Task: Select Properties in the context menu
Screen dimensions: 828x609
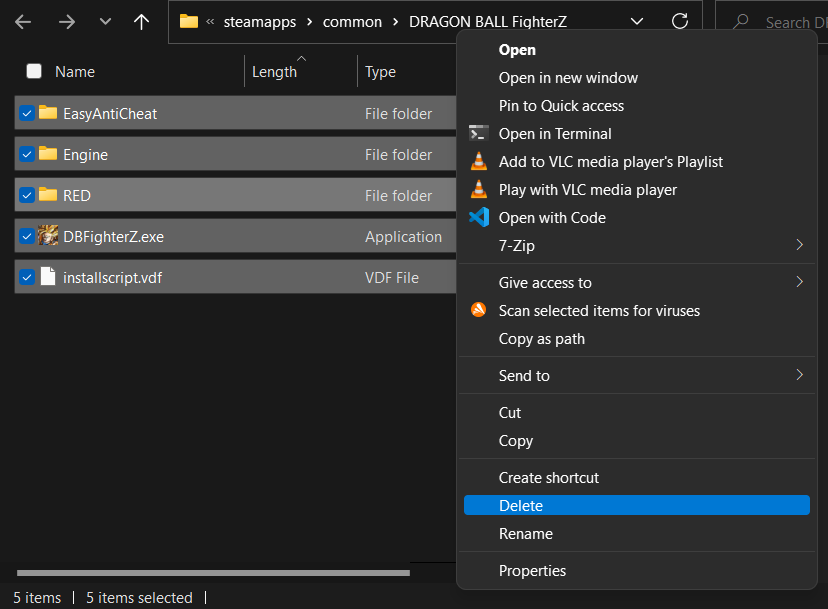Action: click(532, 571)
